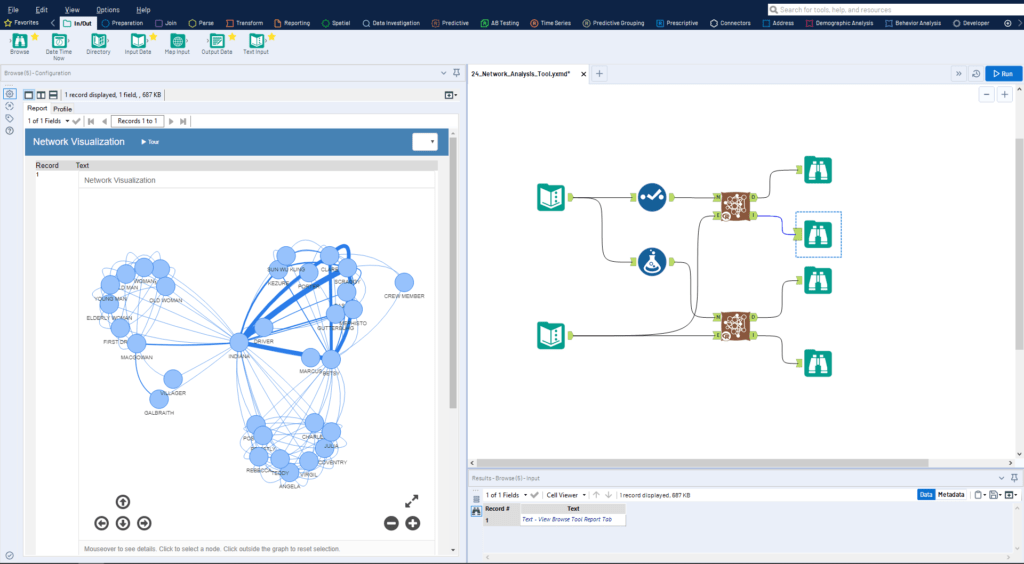The width and height of the screenshot is (1024, 564).
Task: Click the Date Time Now tool icon
Action: (x=58, y=41)
